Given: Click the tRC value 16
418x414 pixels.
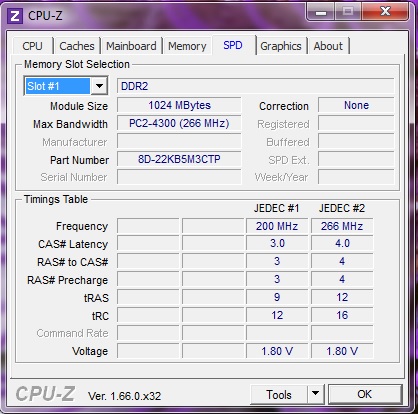Looking at the screenshot, I should 342,315.
